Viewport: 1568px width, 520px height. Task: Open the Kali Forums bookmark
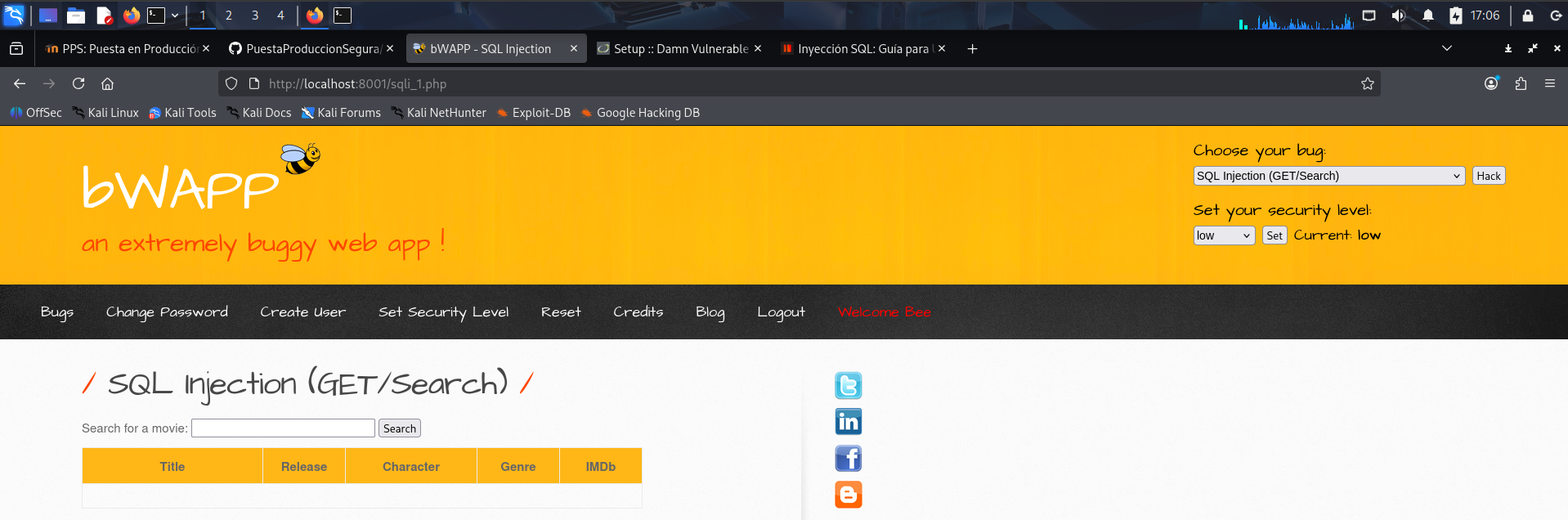[x=341, y=113]
